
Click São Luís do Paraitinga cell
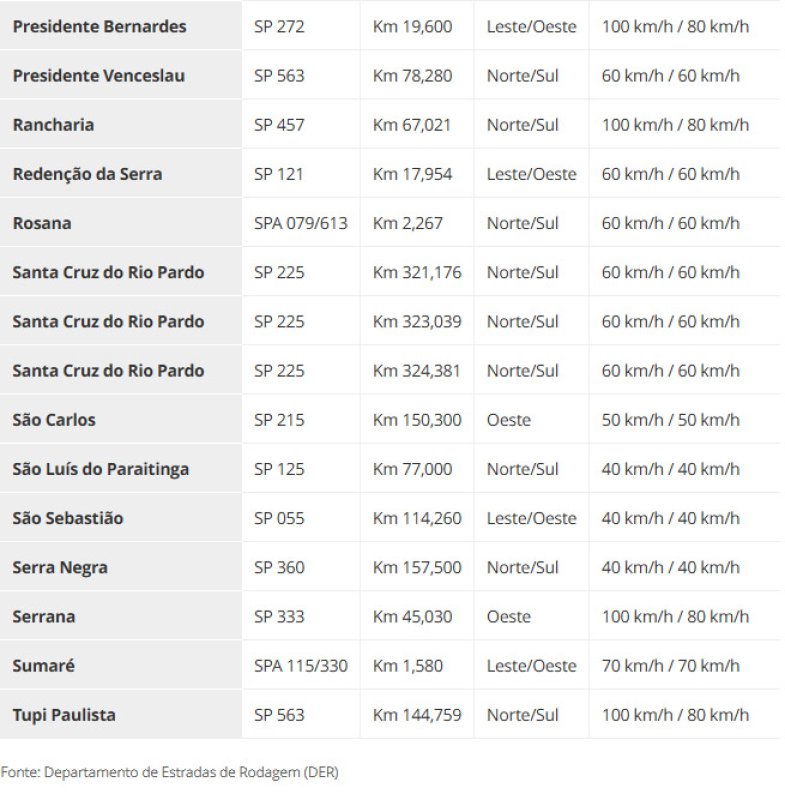pos(100,469)
